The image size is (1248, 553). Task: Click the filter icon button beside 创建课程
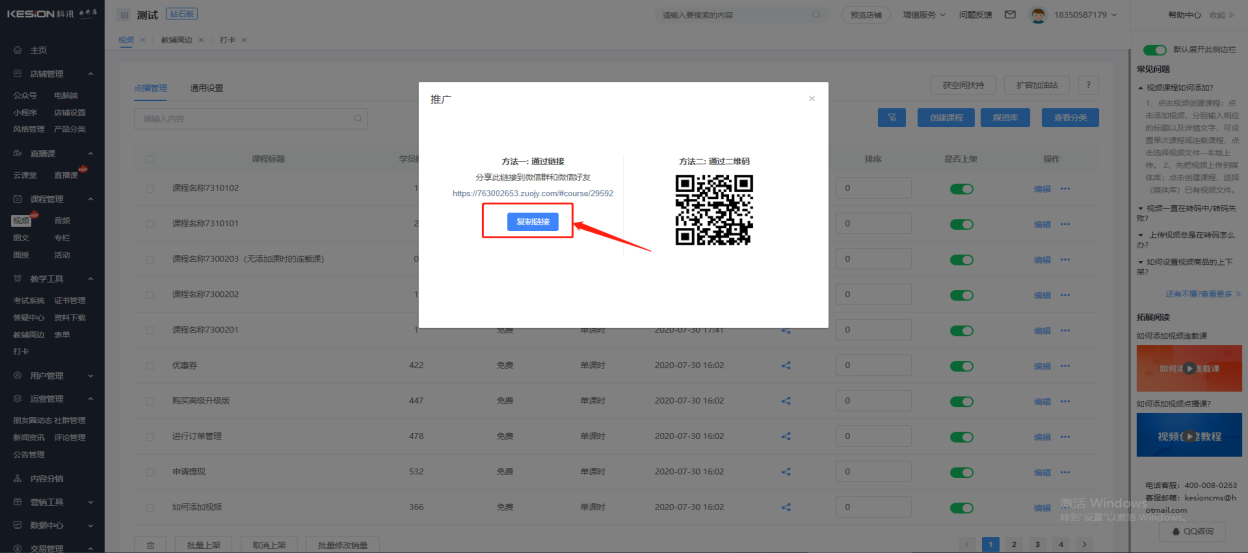(x=891, y=118)
